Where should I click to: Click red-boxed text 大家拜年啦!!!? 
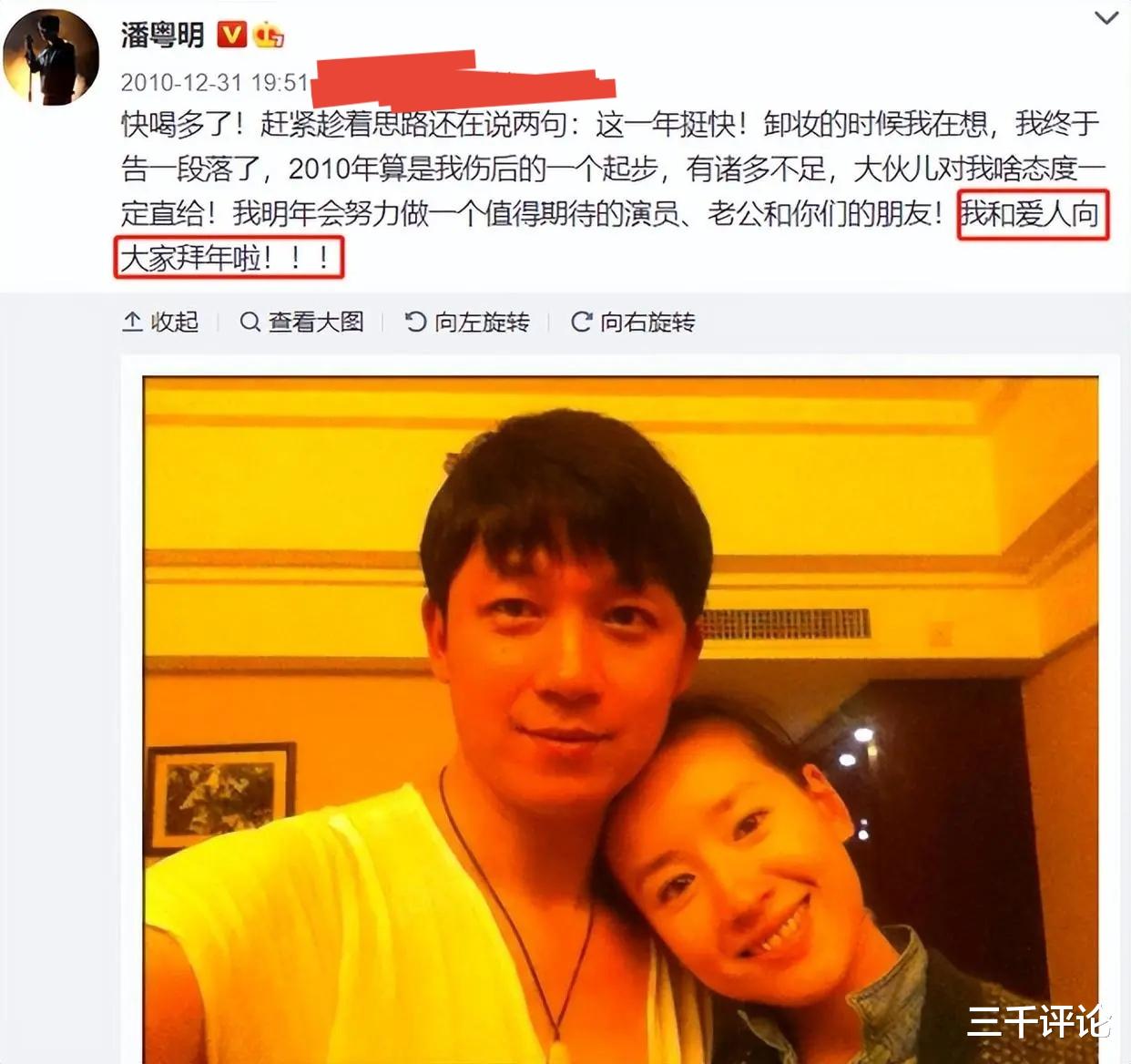click(x=229, y=257)
